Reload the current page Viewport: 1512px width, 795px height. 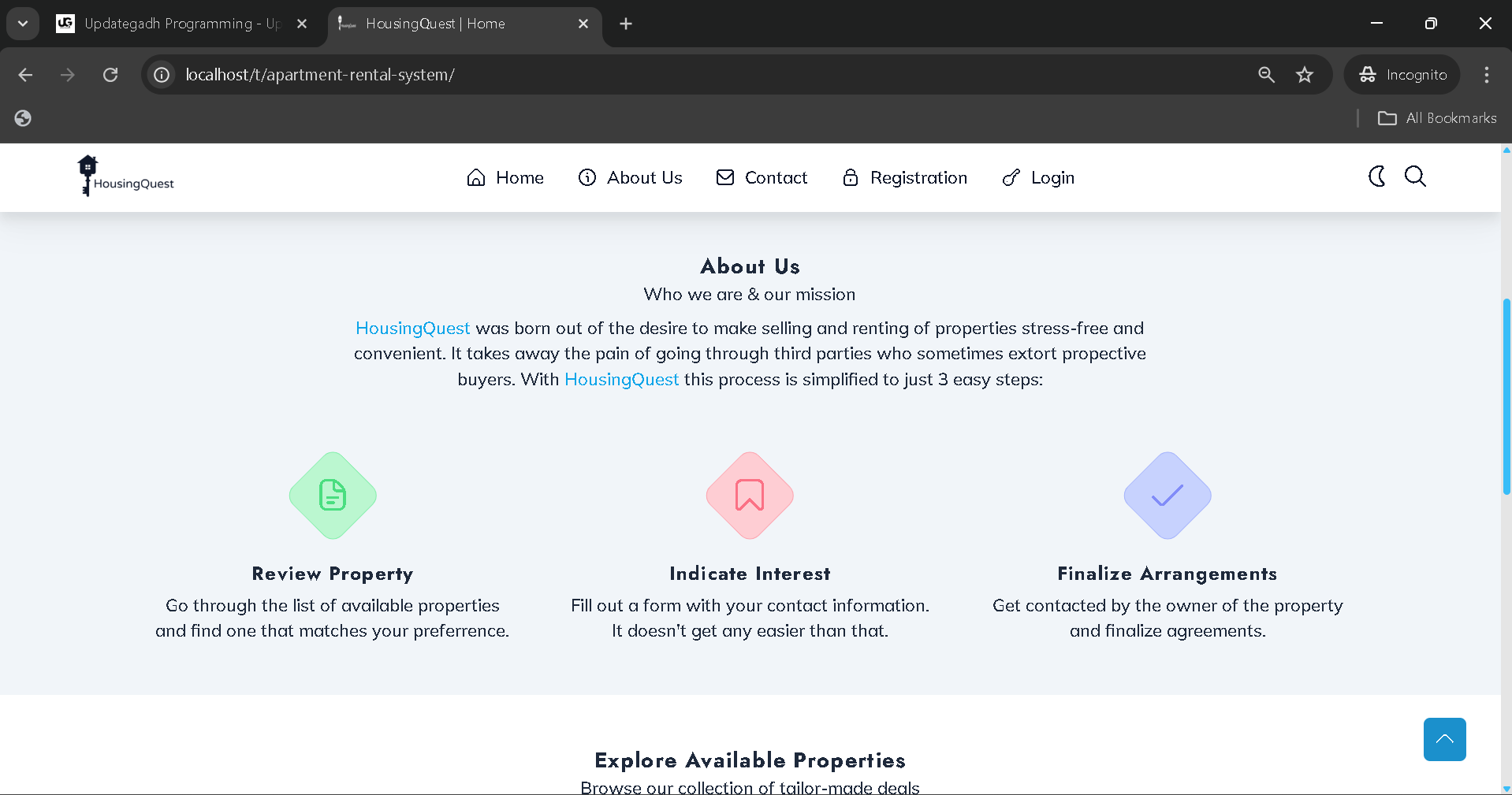[x=110, y=74]
